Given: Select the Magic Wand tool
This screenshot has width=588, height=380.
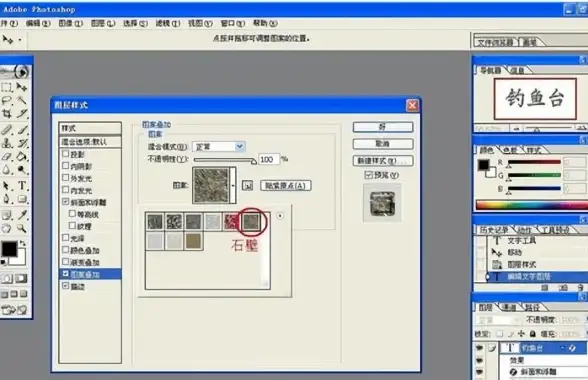Looking at the screenshot, I should pos(22,100).
